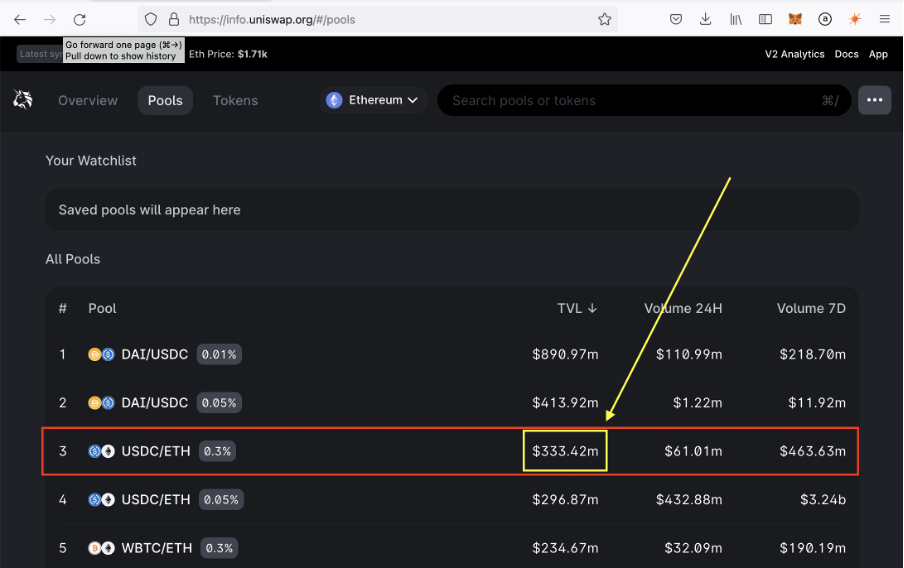Open the MetaMask fox extension

[795, 20]
